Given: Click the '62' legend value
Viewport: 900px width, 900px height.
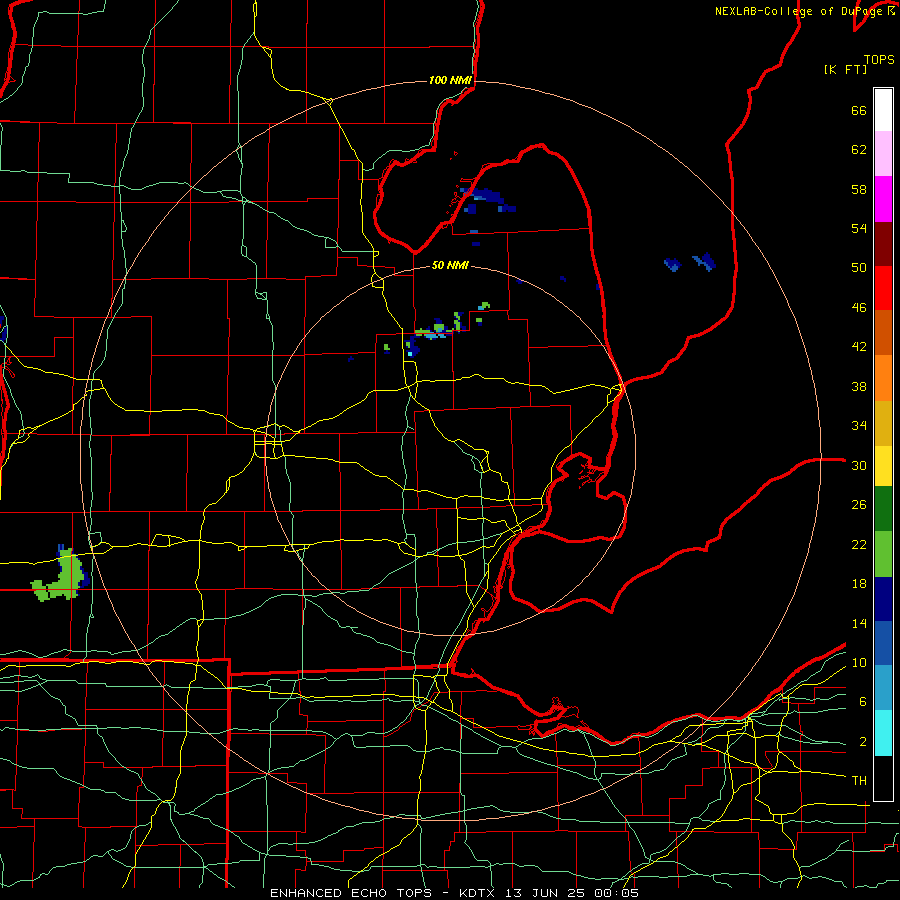Looking at the screenshot, I should pos(859,150).
